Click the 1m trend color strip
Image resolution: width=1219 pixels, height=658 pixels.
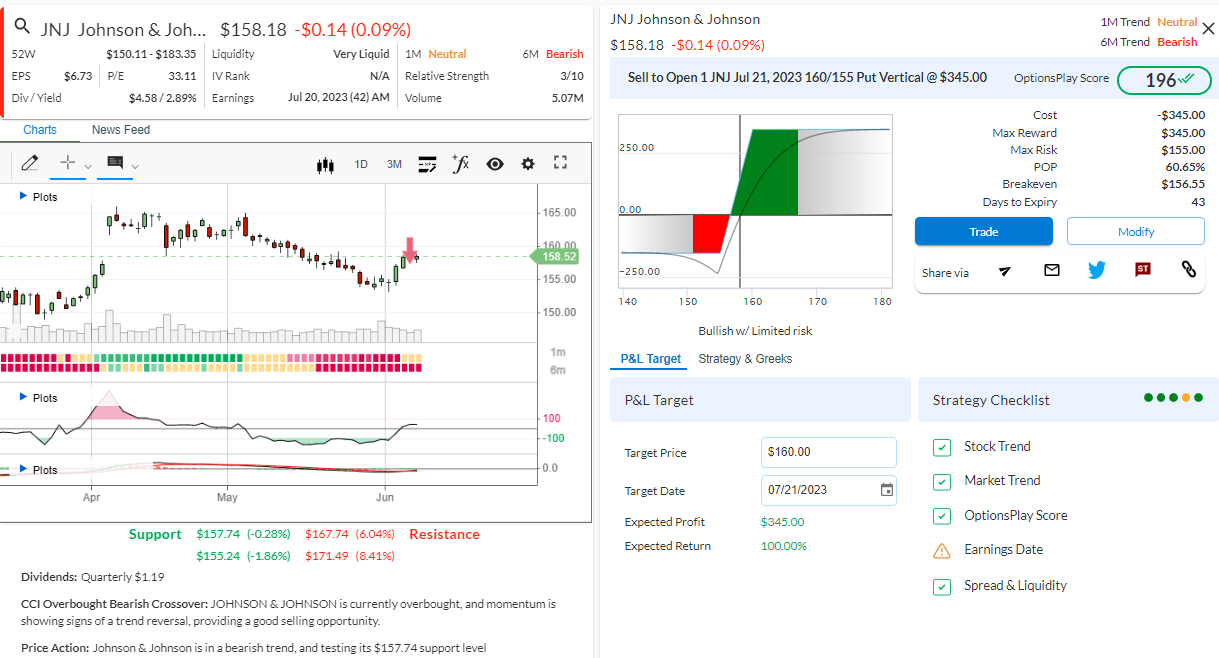pos(211,357)
